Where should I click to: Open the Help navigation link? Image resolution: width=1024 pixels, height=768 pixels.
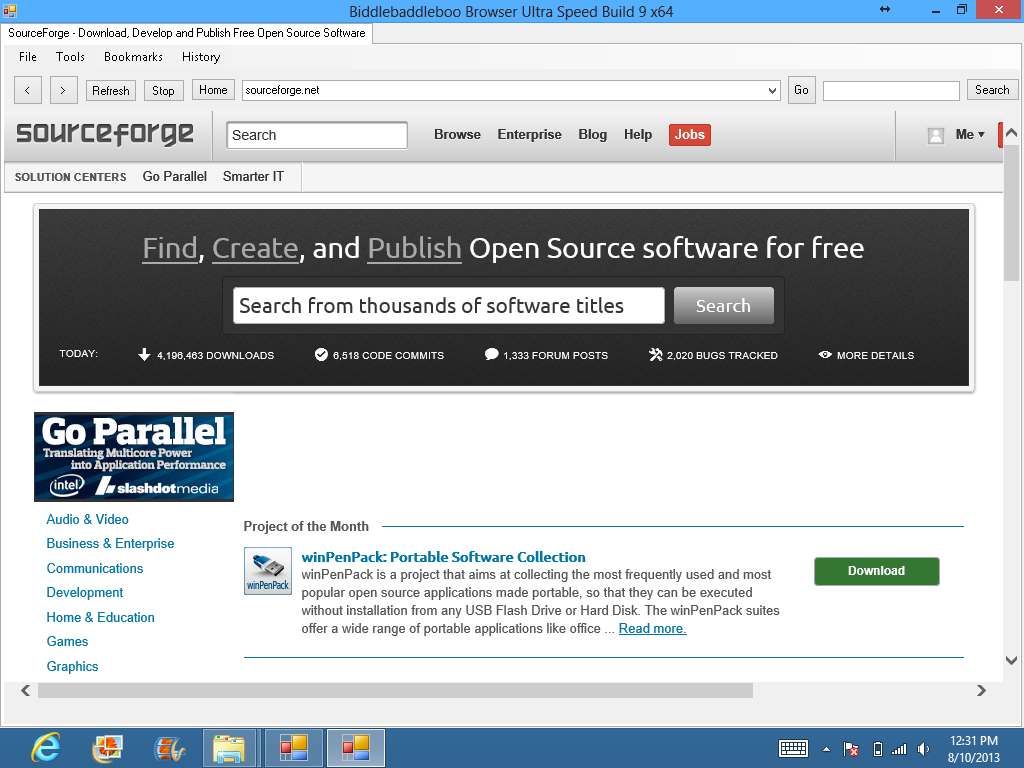point(638,135)
